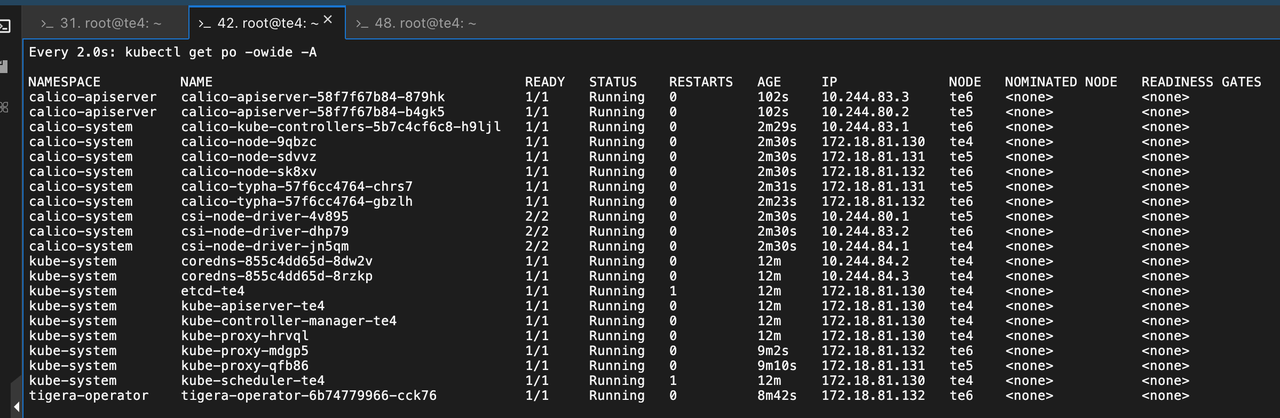Viewport: 1280px width, 418px height.
Task: Click the age value 2m31s
Action: coord(777,187)
